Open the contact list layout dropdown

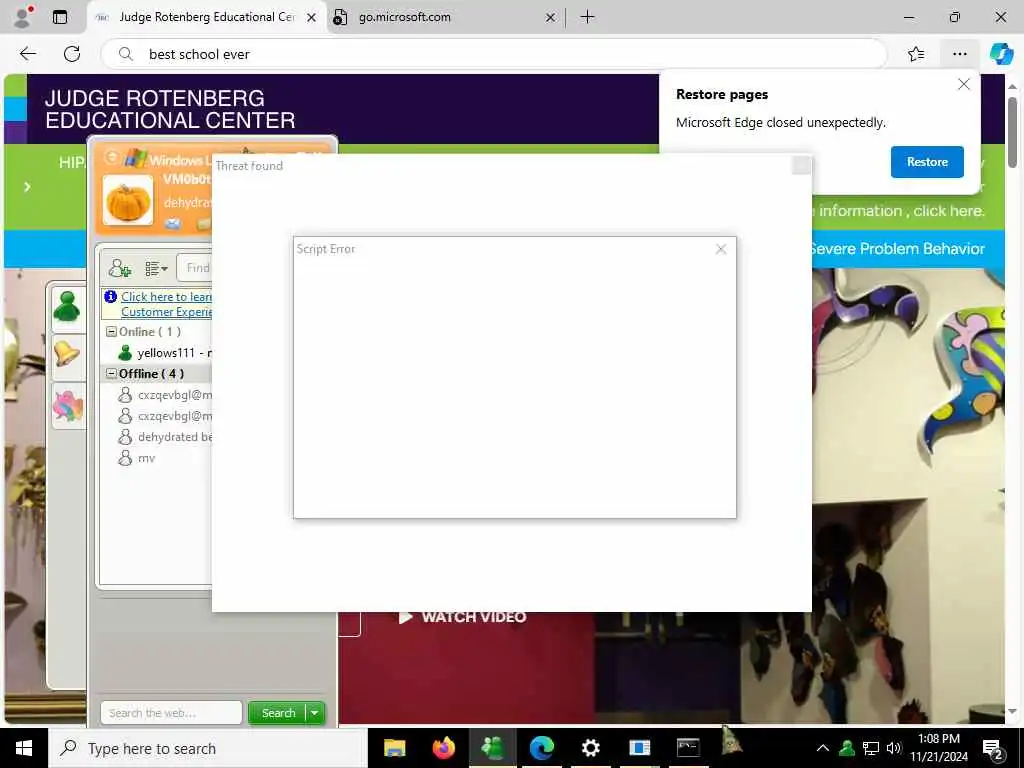point(156,268)
